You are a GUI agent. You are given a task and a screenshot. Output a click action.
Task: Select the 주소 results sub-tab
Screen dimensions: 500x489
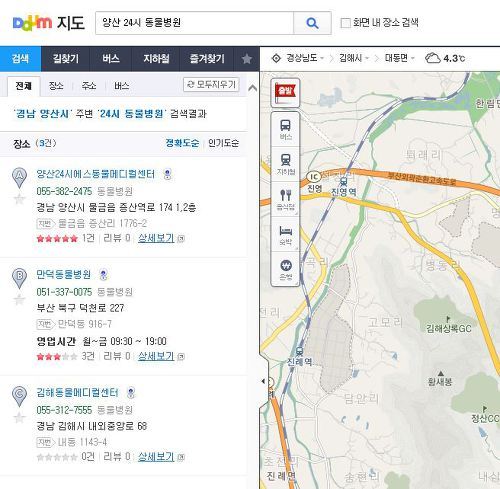89,86
